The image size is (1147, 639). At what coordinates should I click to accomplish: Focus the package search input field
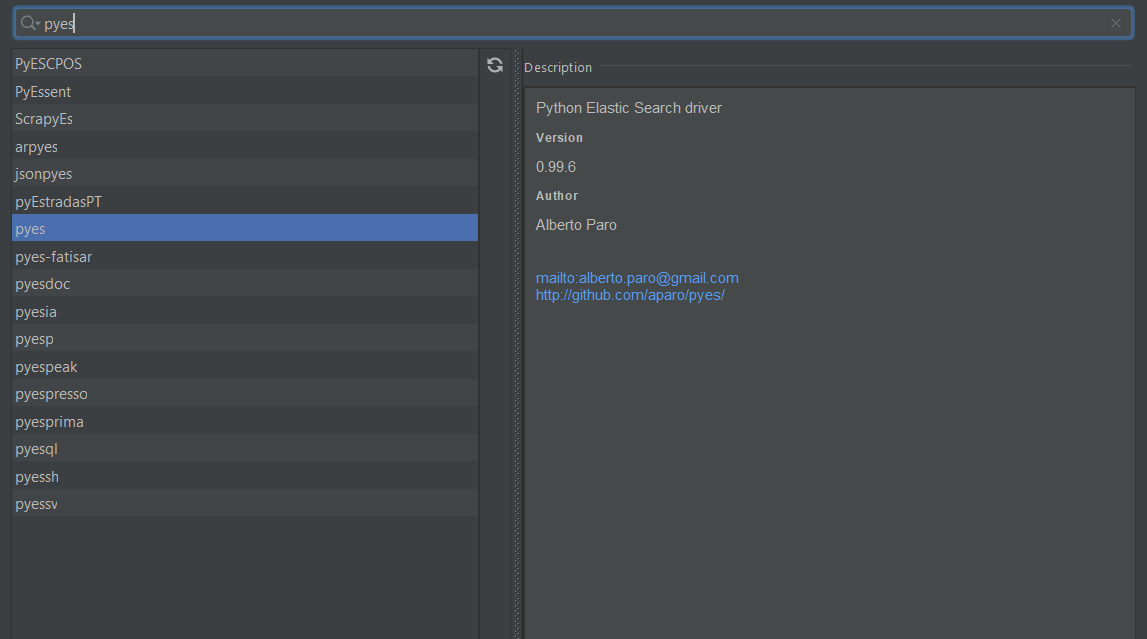(574, 23)
